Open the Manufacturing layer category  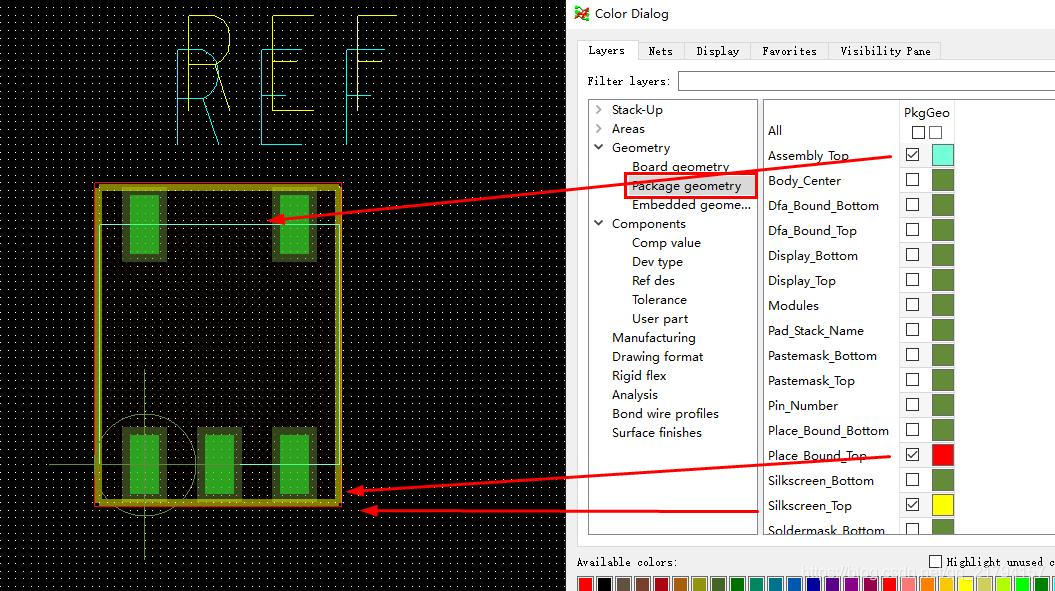pyautogui.click(x=653, y=338)
